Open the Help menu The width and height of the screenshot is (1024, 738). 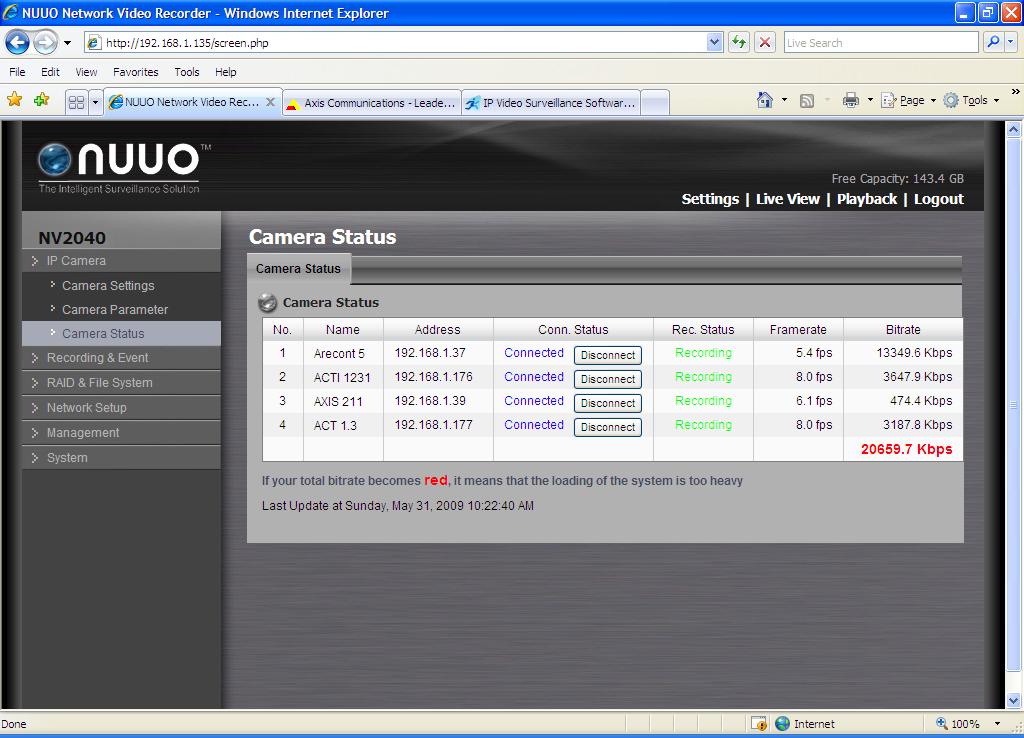[226, 72]
